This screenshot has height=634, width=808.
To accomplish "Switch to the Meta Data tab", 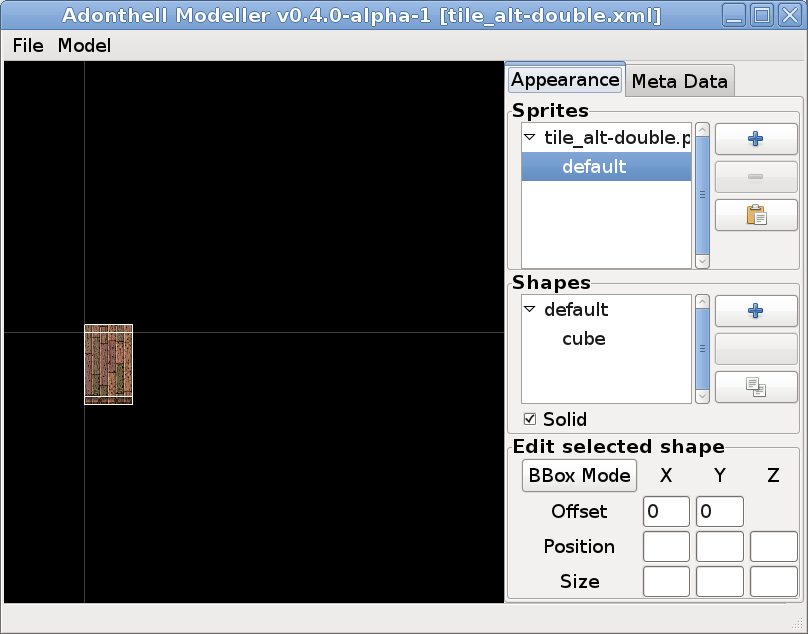I will (679, 81).
